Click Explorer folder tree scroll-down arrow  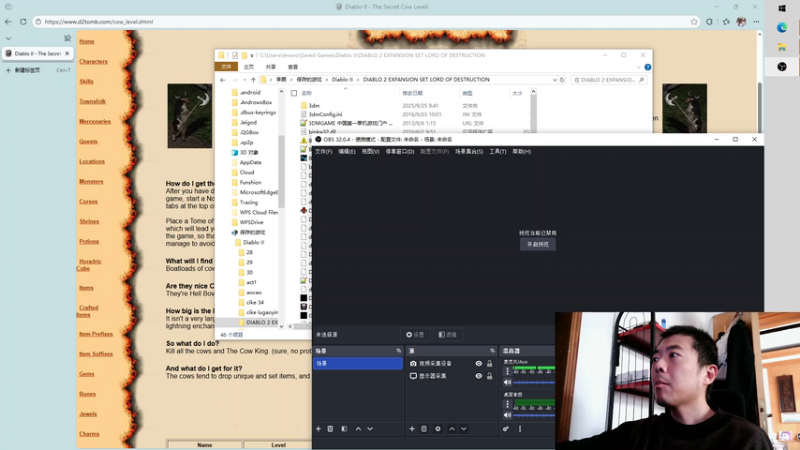(281, 327)
